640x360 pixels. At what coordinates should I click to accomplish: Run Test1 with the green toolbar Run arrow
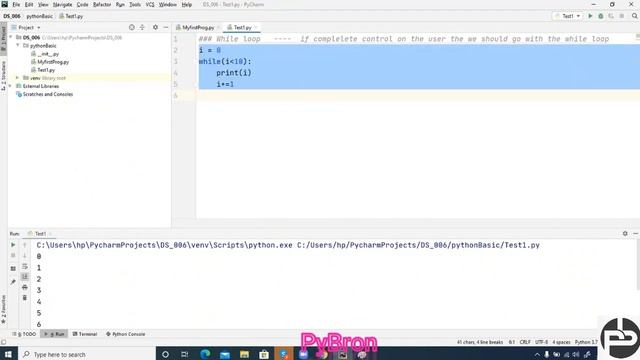590,16
